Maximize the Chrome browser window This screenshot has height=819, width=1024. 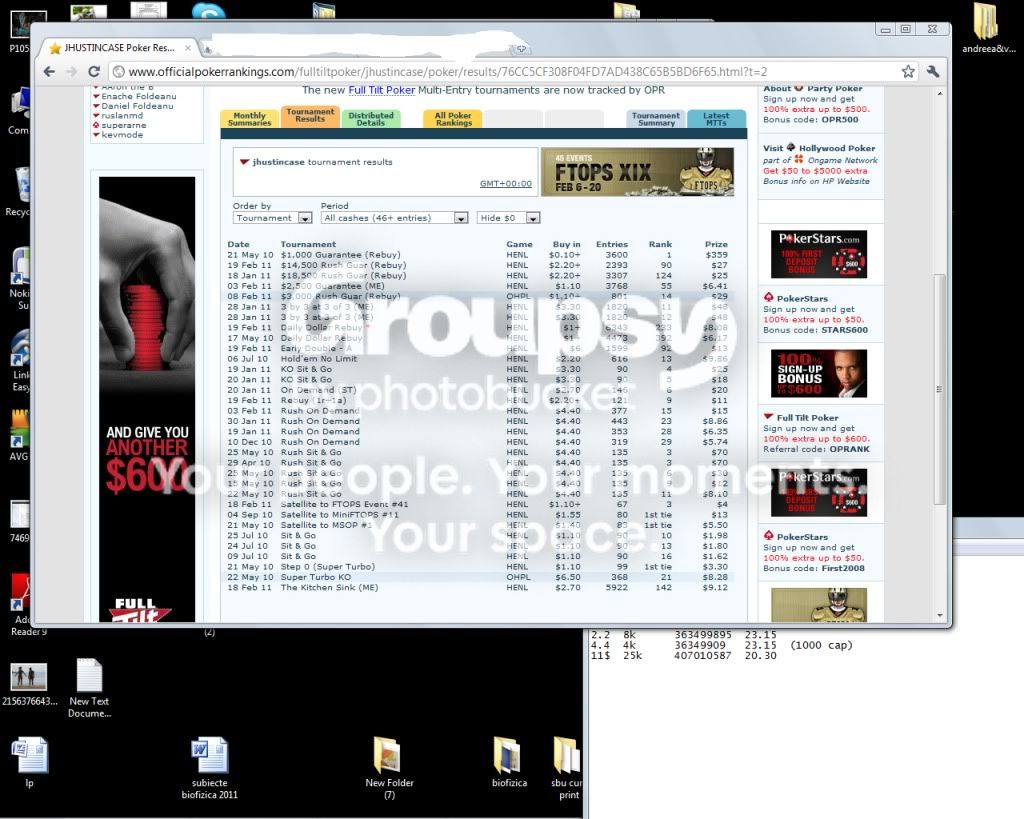[905, 29]
